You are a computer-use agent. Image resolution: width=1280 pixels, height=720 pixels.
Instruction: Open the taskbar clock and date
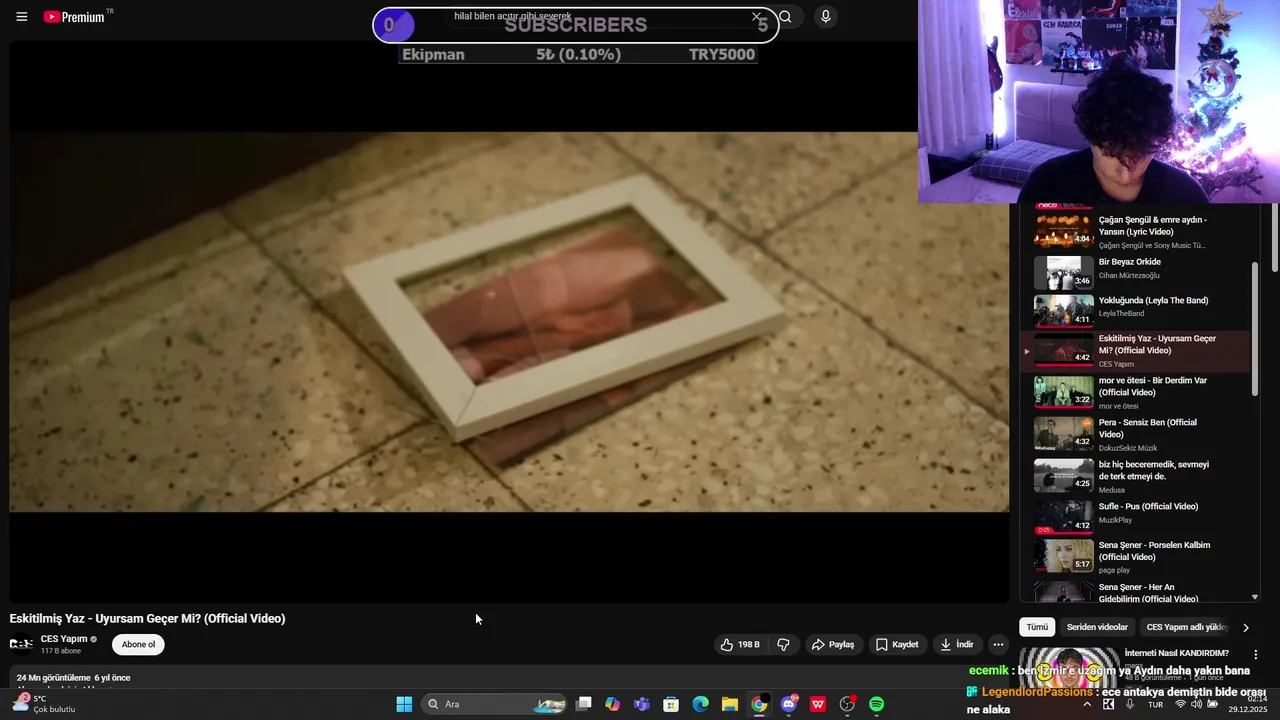tap(1248, 704)
